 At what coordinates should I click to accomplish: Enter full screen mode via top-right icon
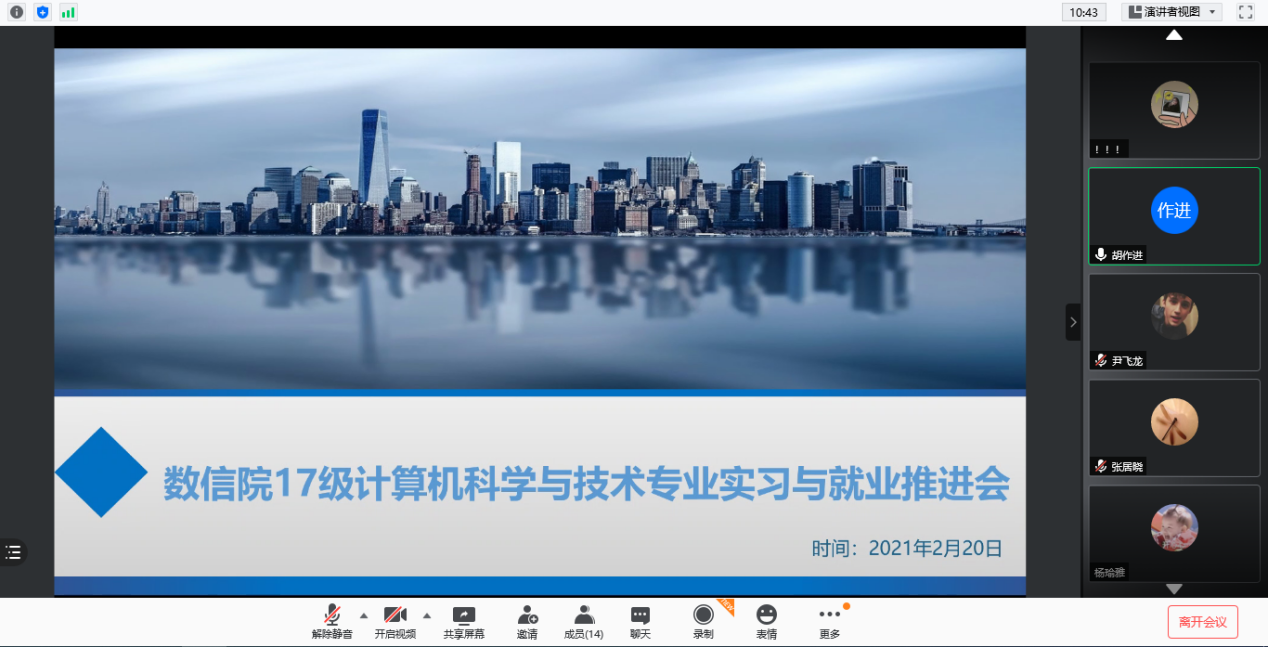point(1245,12)
